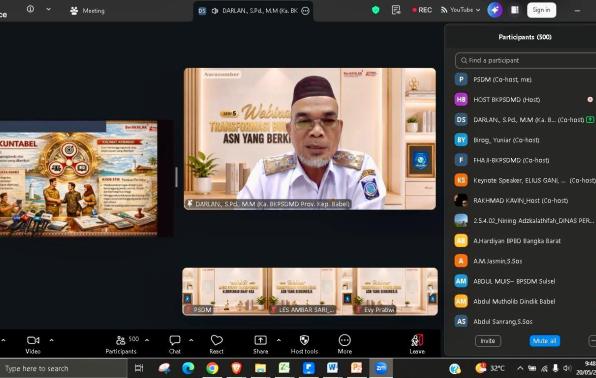This screenshot has width=596, height=378.
Task: Open PowerPoint from taskbar
Action: (357, 368)
